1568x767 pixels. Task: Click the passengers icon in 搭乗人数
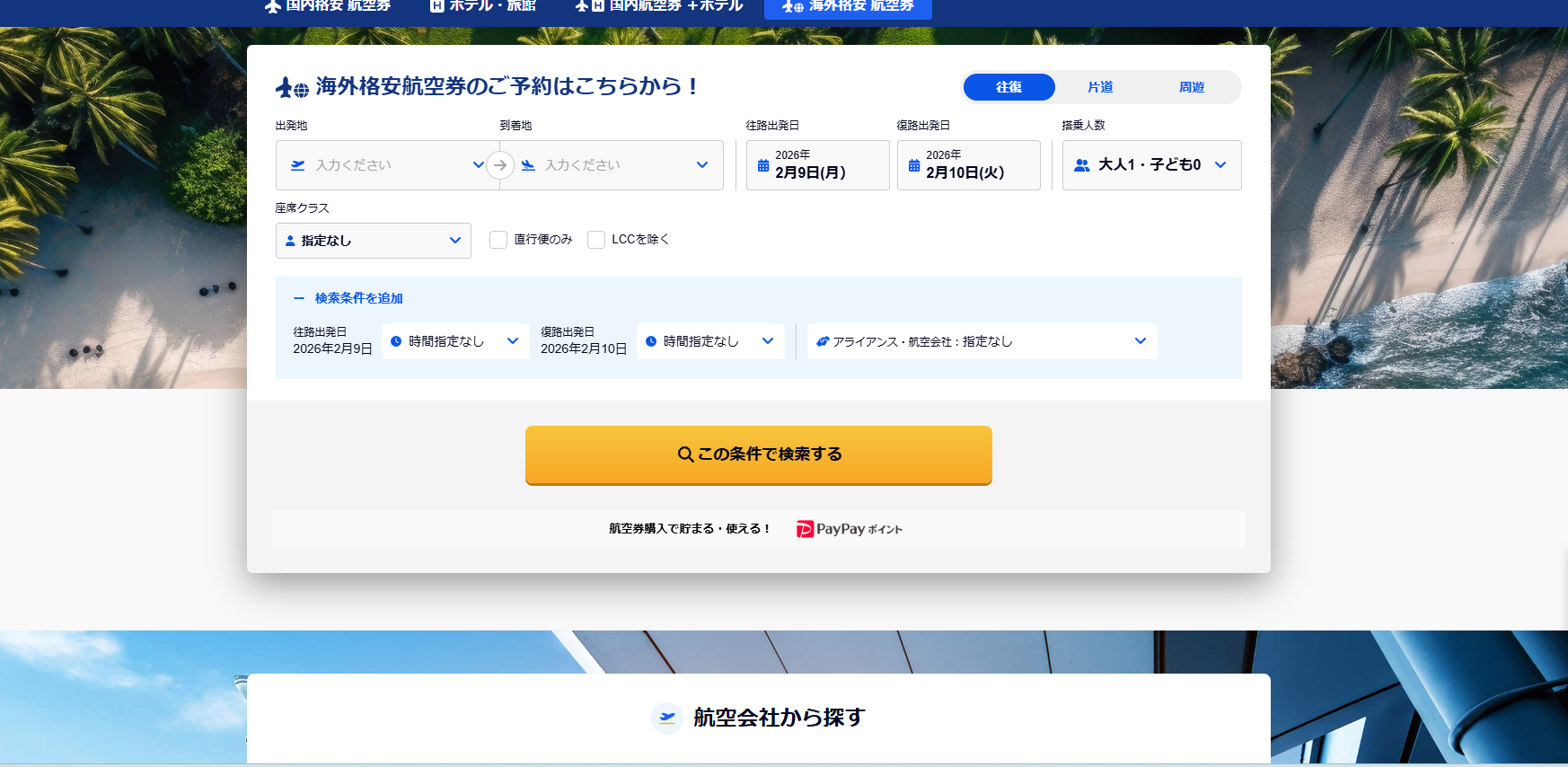(1082, 165)
